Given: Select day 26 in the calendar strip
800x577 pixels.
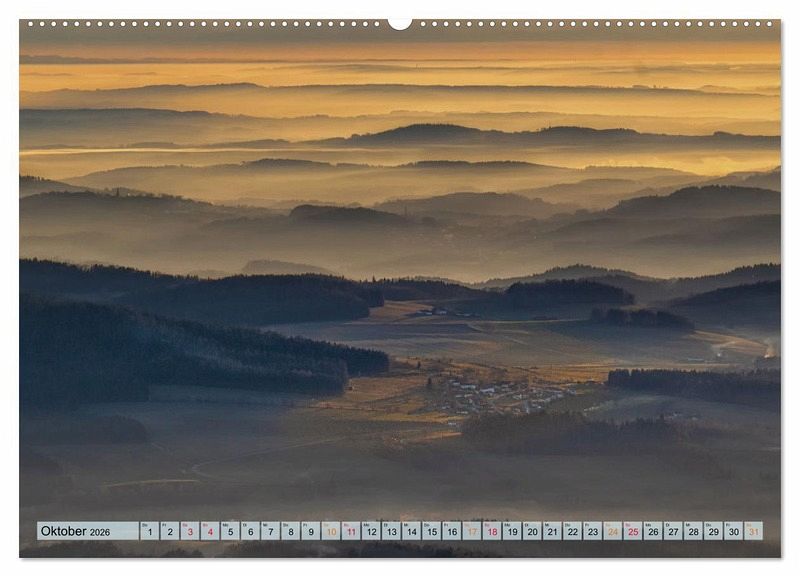Looking at the screenshot, I should tap(653, 531).
